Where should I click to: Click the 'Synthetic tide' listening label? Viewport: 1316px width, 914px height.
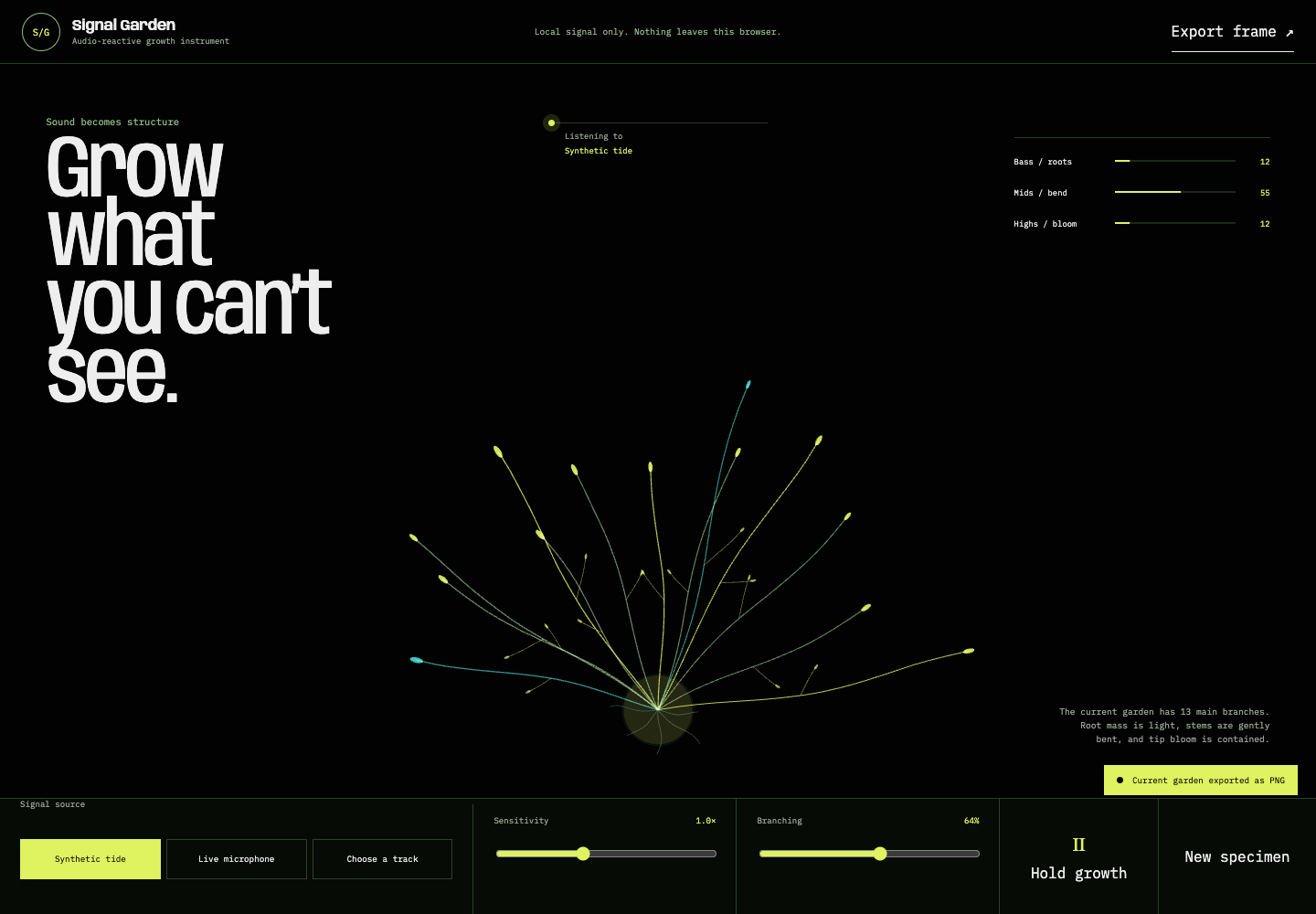click(599, 151)
